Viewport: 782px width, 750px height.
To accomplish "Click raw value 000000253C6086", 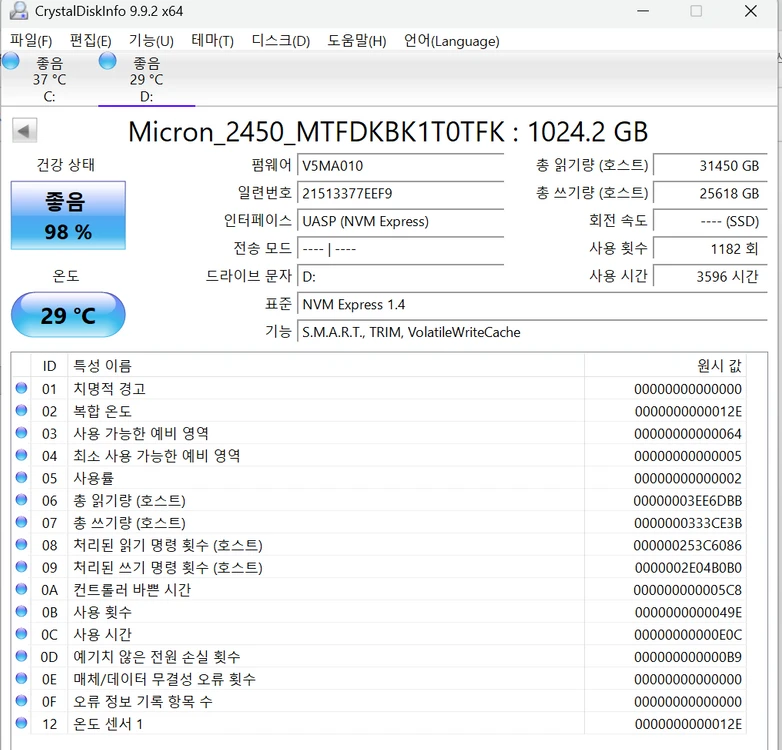I will click(x=688, y=545).
